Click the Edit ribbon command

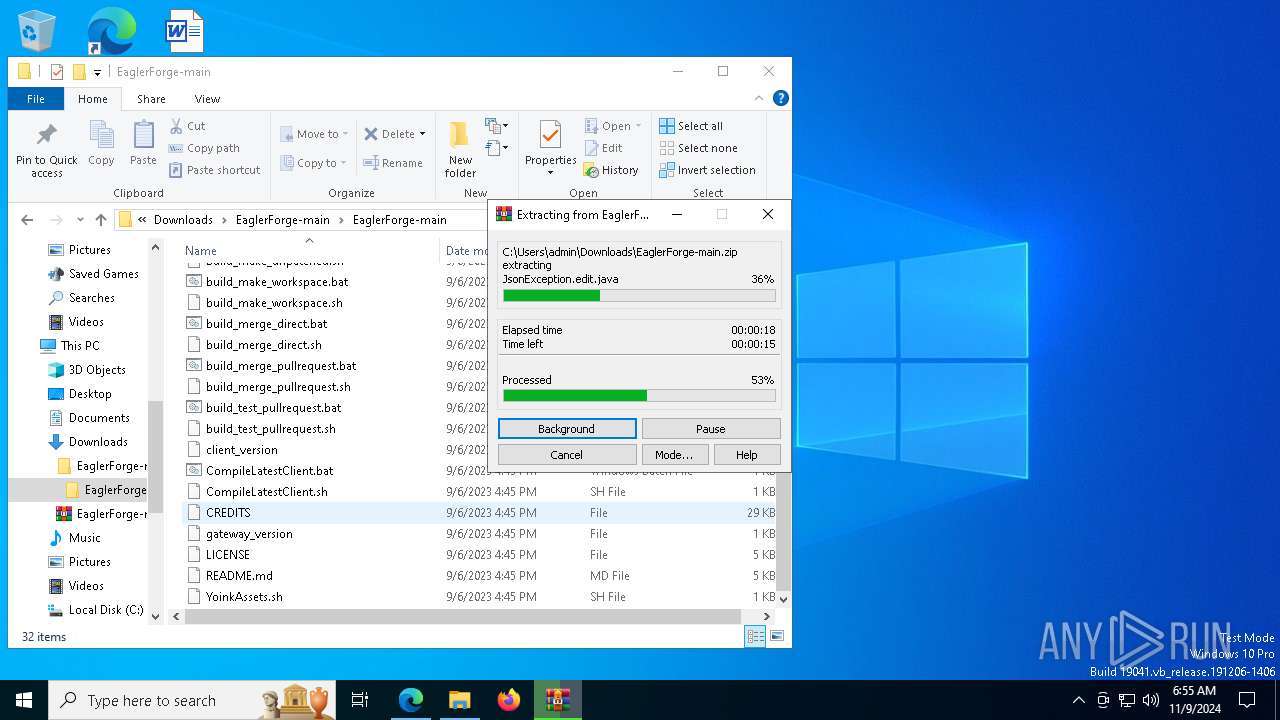(604, 148)
